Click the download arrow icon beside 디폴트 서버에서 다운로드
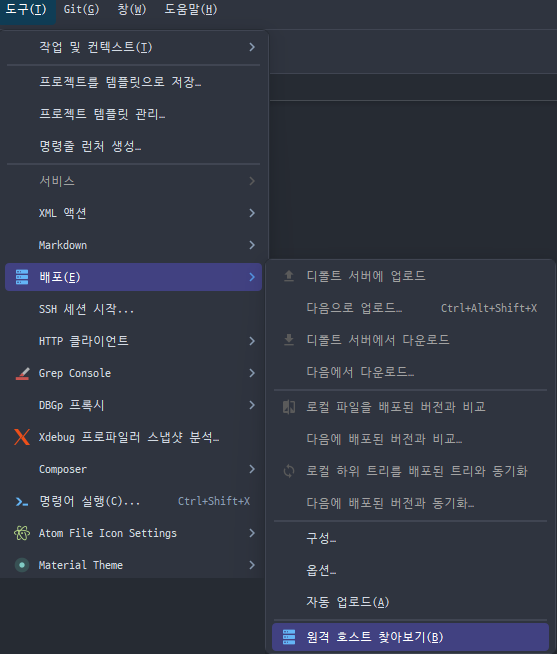Viewport: 557px width, 654px height. (289, 340)
